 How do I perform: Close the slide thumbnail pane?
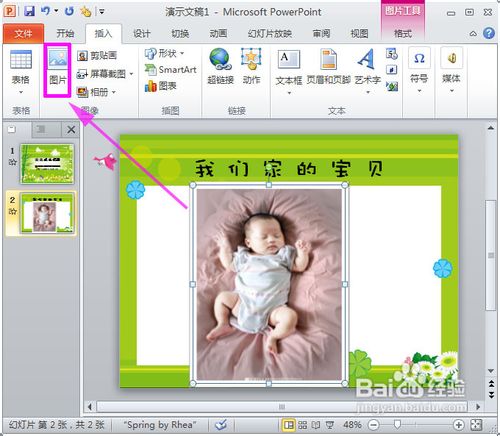(x=71, y=130)
